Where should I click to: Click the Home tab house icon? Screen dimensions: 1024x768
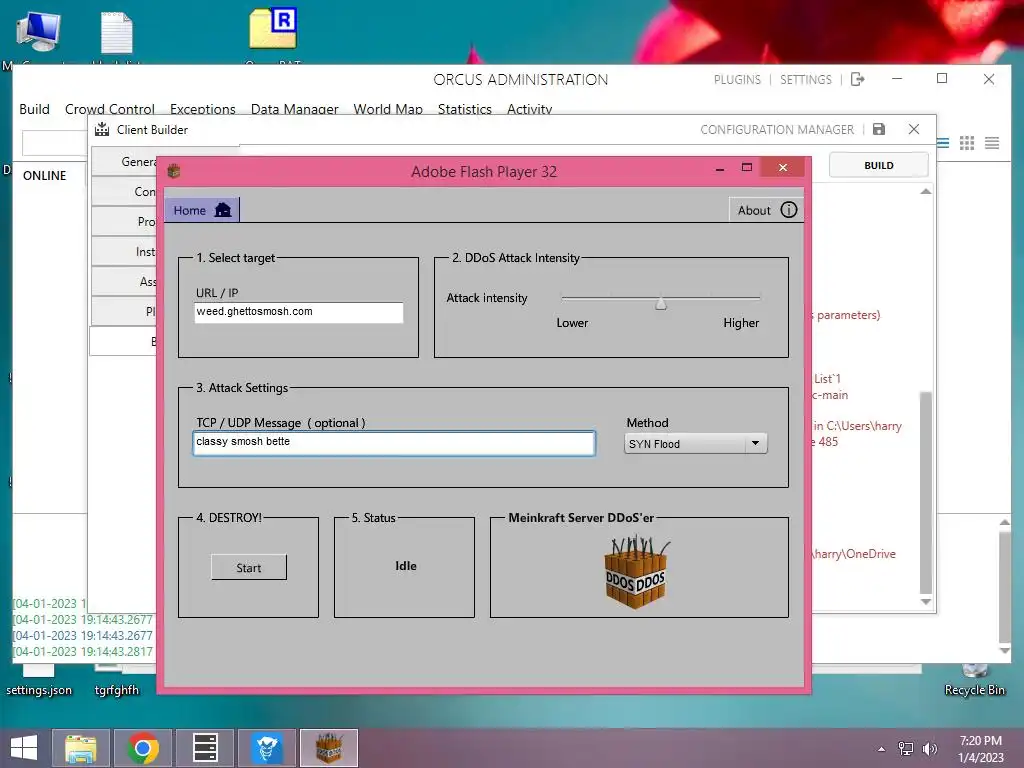[223, 210]
